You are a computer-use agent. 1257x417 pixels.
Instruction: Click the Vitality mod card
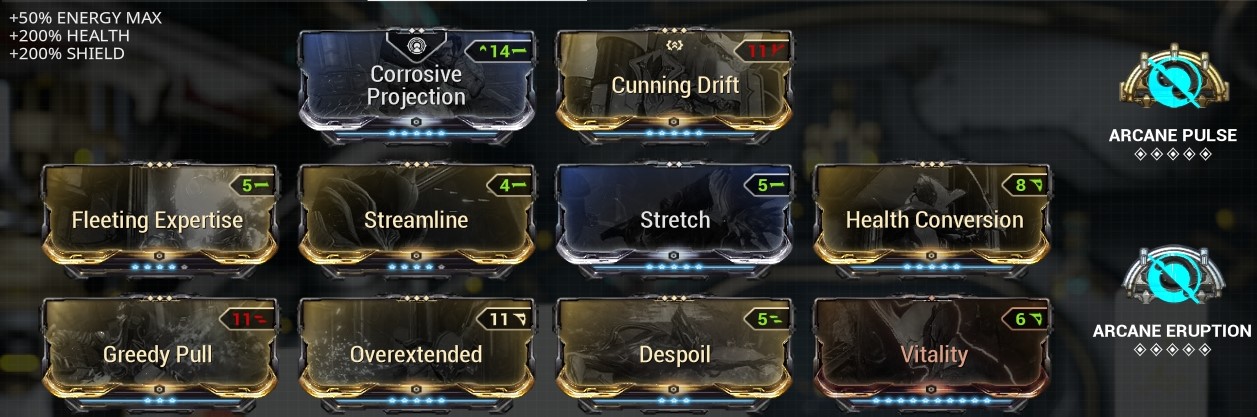pyautogui.click(x=933, y=353)
